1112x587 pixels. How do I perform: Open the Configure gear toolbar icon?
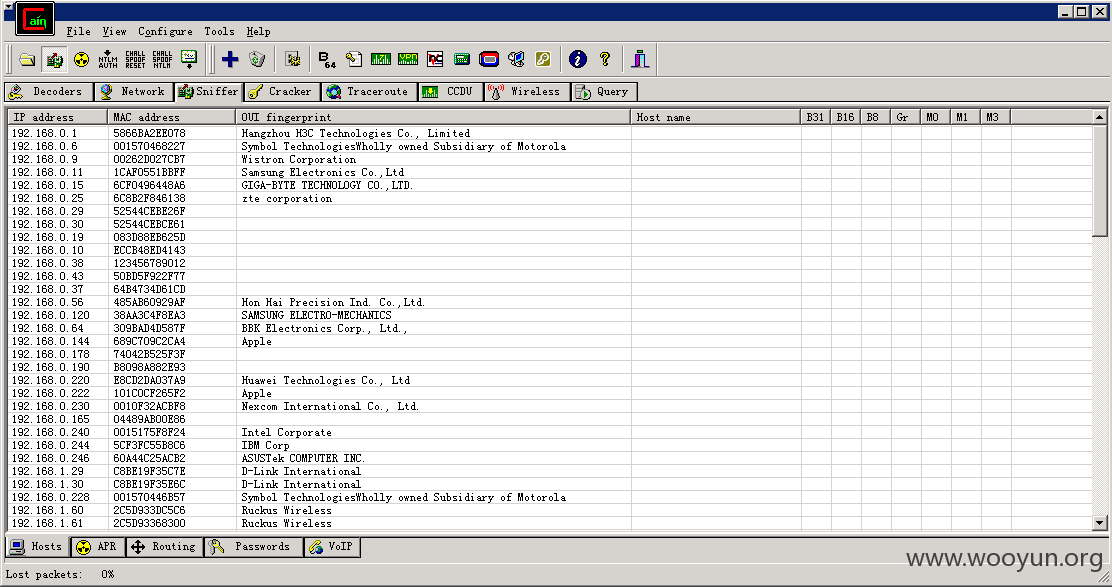(x=293, y=60)
